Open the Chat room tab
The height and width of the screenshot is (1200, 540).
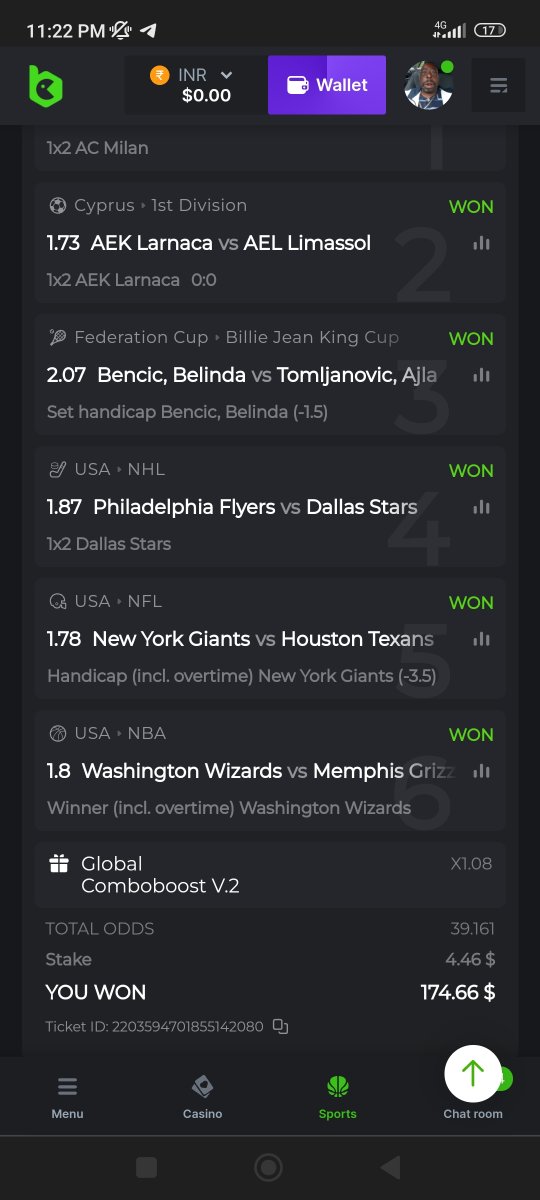(473, 1113)
